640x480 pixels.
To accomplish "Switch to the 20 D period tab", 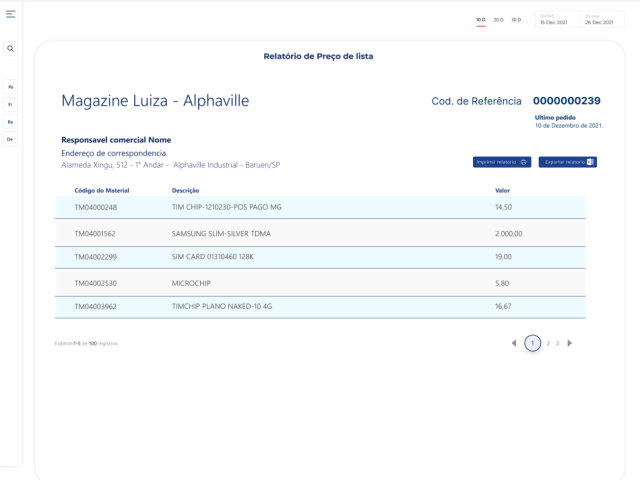I will pos(498,20).
